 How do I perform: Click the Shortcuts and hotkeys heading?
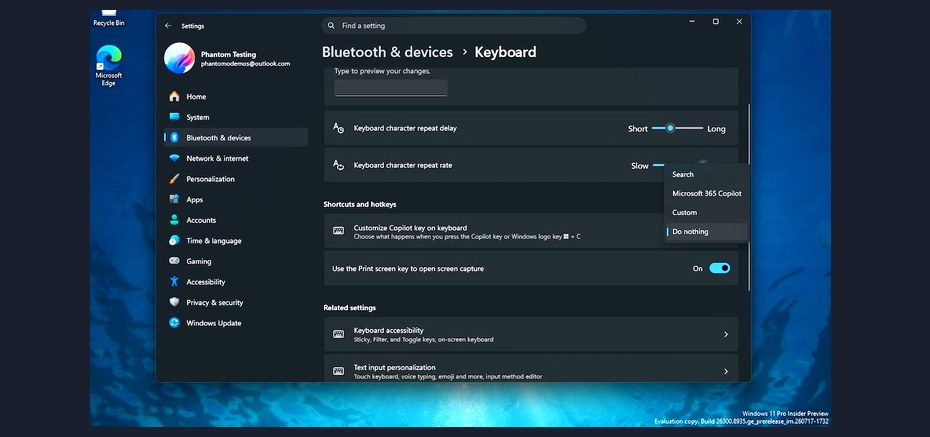pyautogui.click(x=359, y=204)
